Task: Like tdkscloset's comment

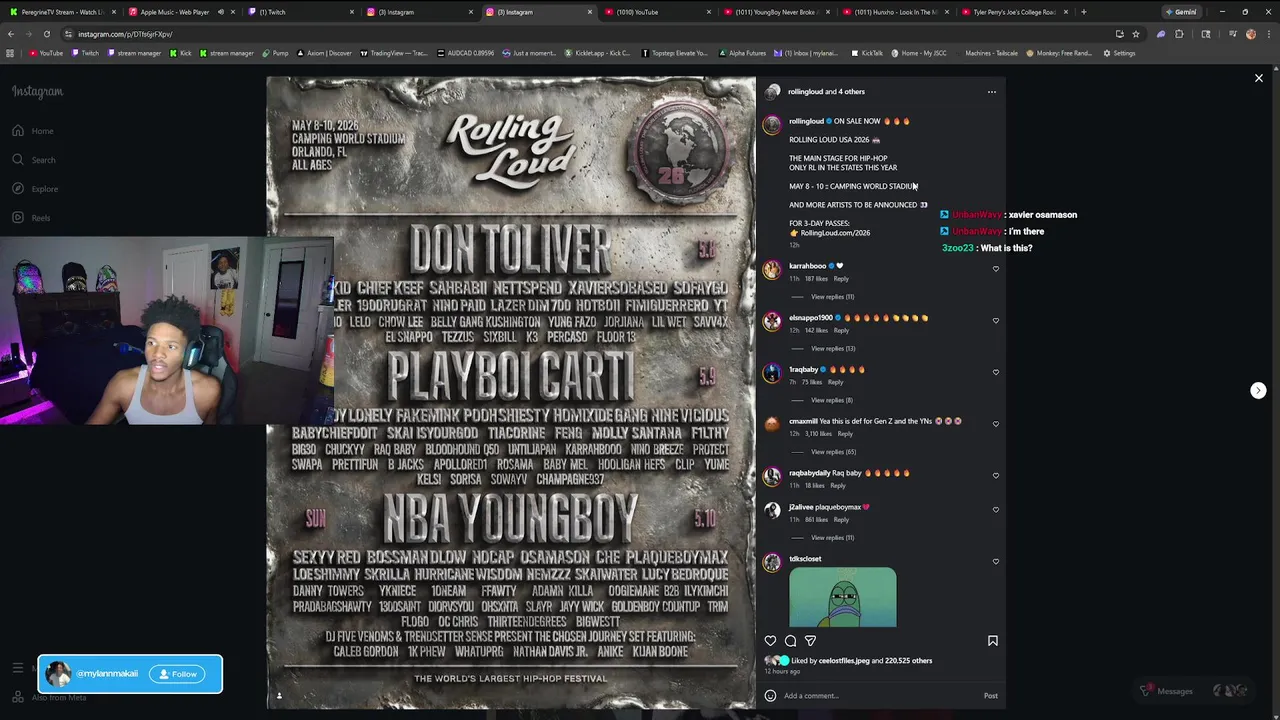Action: tap(995, 562)
